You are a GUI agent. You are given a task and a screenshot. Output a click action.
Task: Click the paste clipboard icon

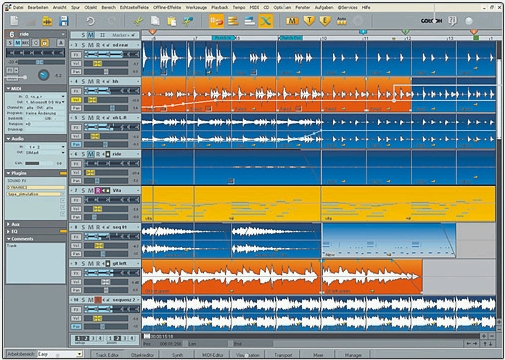pyautogui.click(x=171, y=21)
